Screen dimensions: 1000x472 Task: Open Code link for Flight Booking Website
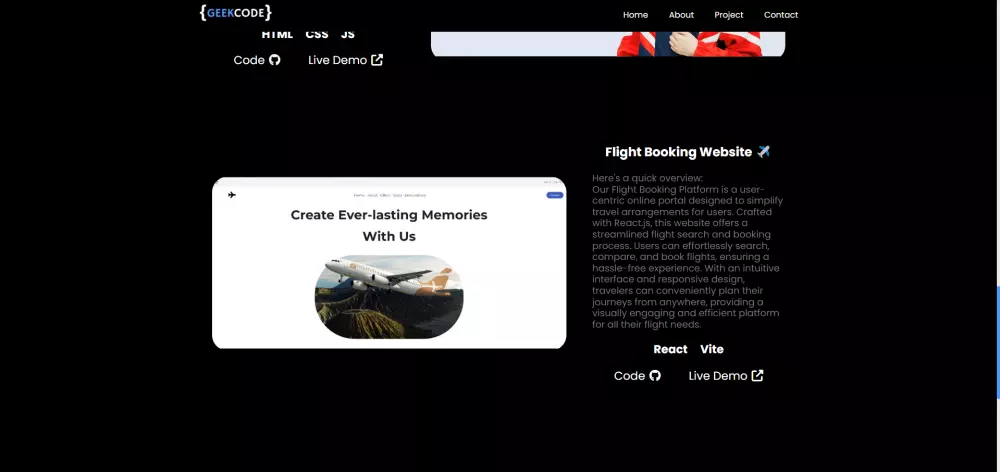point(637,376)
